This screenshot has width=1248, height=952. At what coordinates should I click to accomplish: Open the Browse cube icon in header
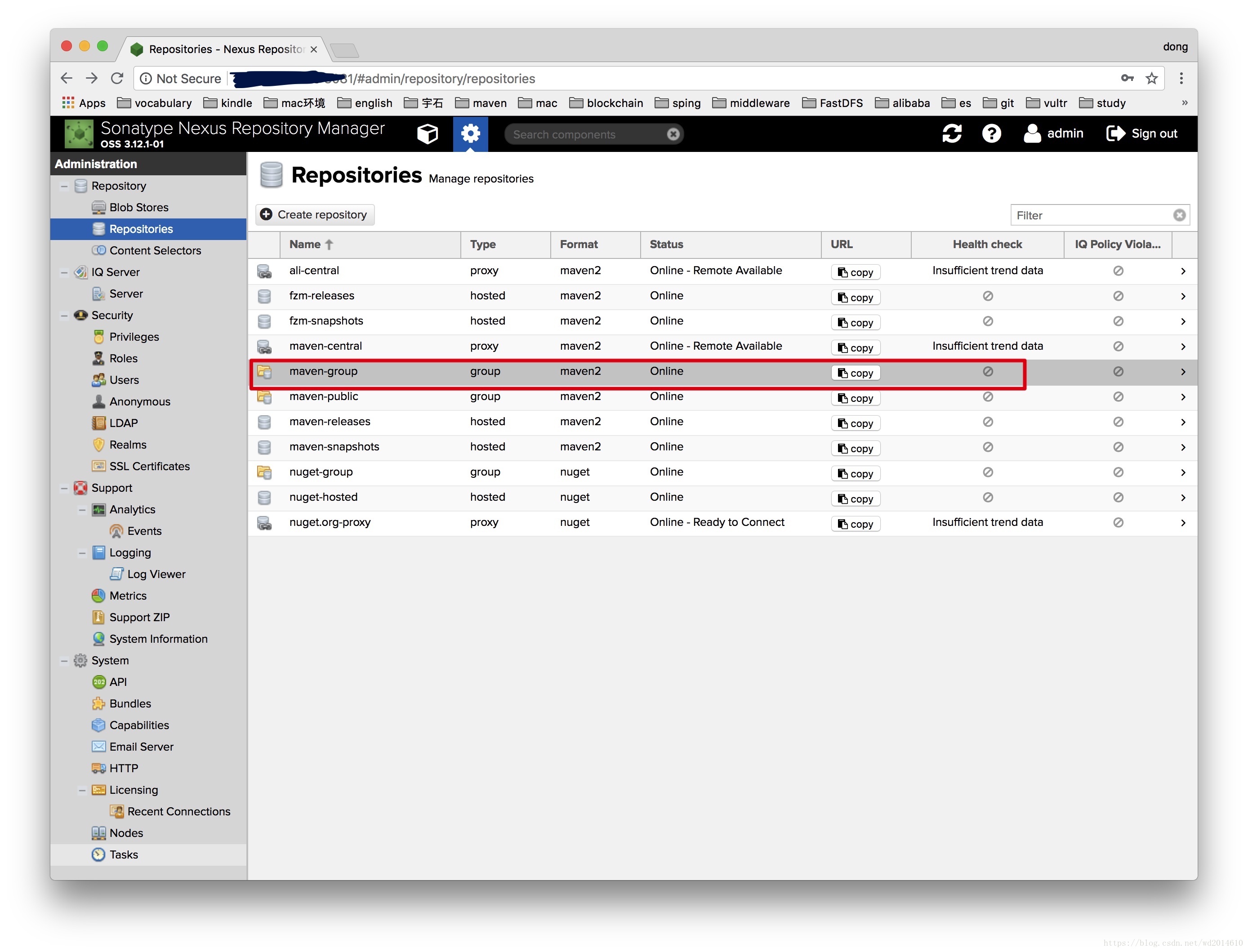pos(428,134)
